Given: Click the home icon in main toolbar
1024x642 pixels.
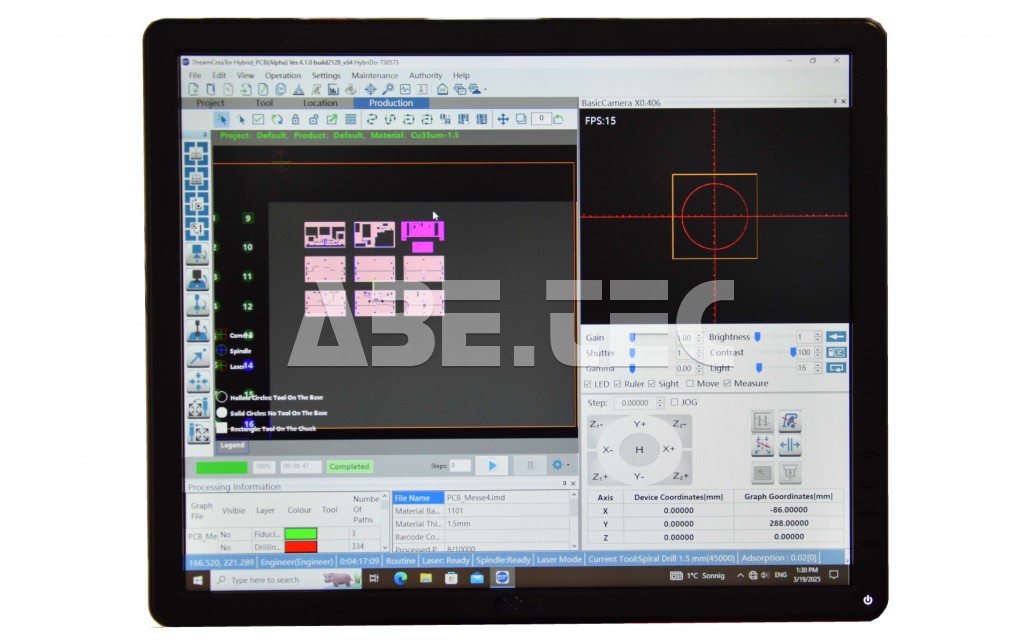Looking at the screenshot, I should pos(443,89).
